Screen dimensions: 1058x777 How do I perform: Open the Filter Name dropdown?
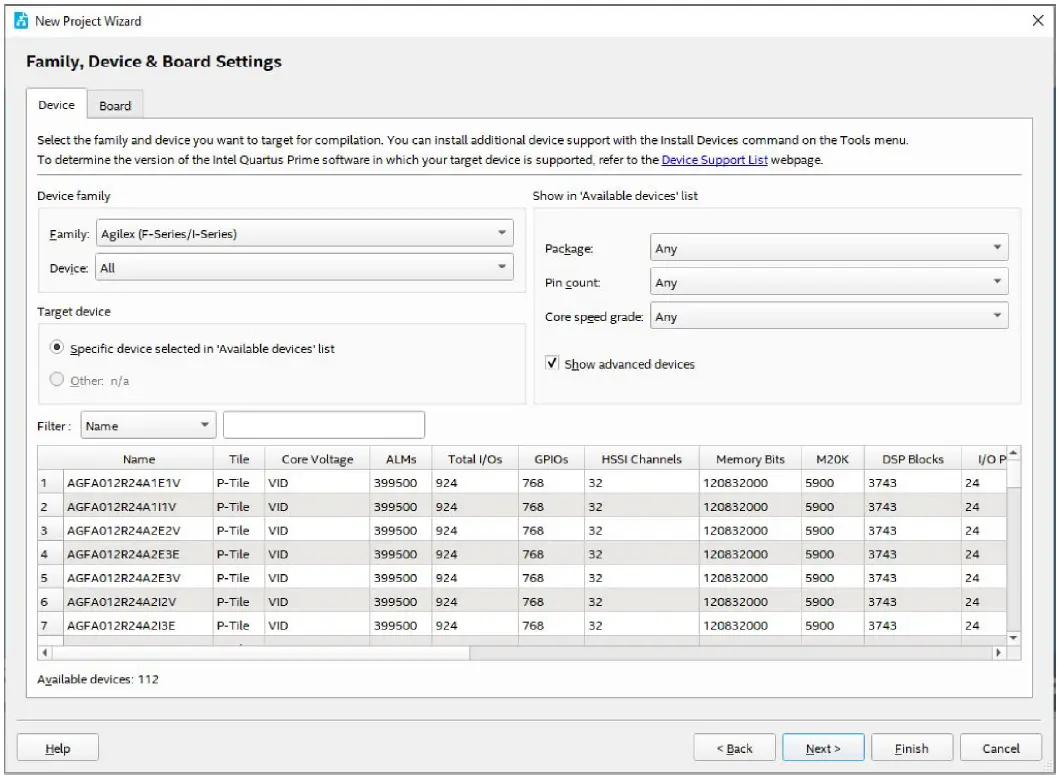pyautogui.click(x=148, y=426)
